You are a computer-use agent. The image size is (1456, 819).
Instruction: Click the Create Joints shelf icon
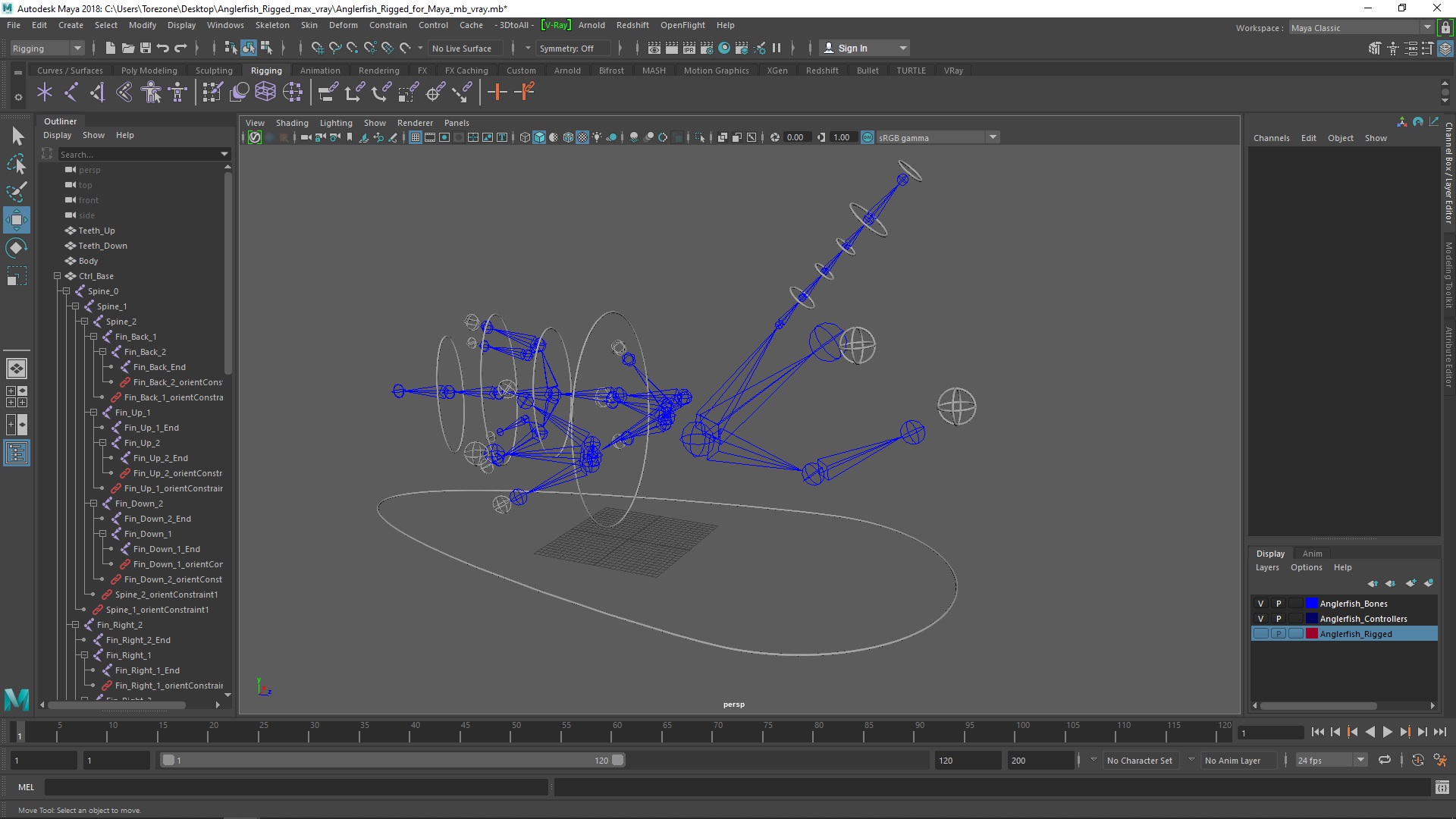click(71, 93)
